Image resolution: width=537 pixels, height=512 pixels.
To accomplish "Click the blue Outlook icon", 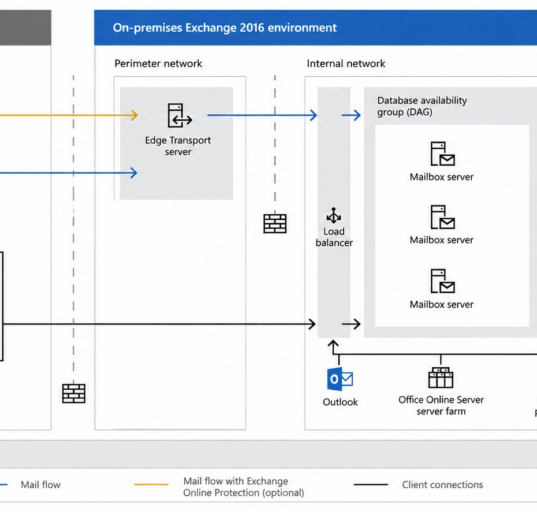I will pos(340,379).
